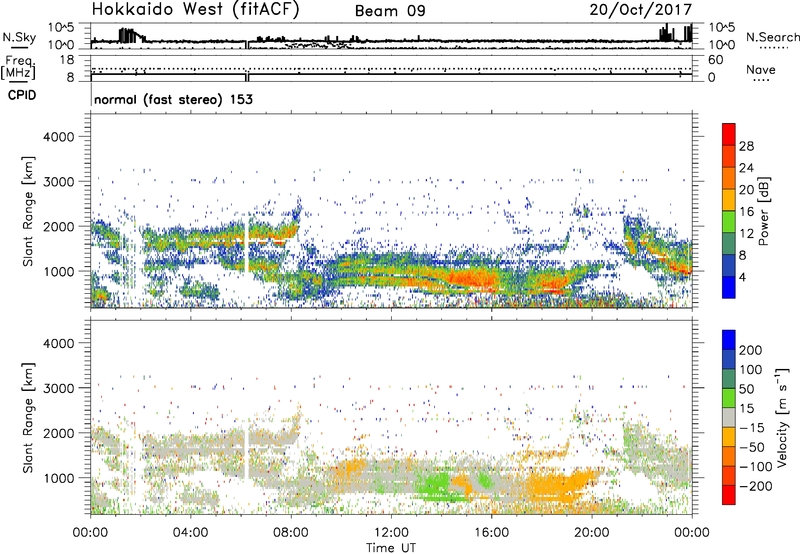Click the 'Hokkaido West (fitACF)' title
The width and height of the screenshot is (800, 554).
click(x=195, y=9)
